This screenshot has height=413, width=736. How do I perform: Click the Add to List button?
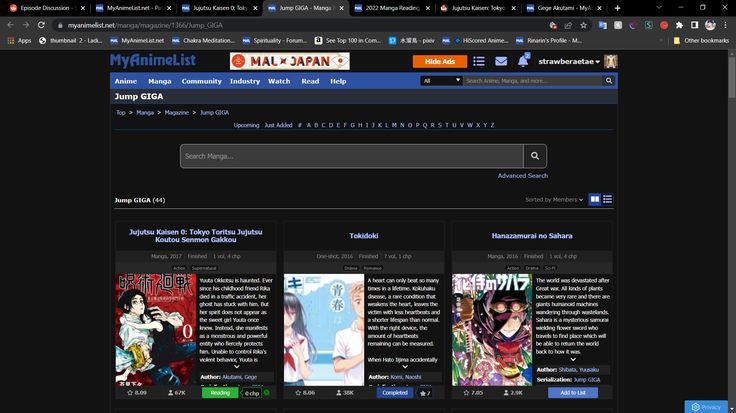click(x=573, y=393)
